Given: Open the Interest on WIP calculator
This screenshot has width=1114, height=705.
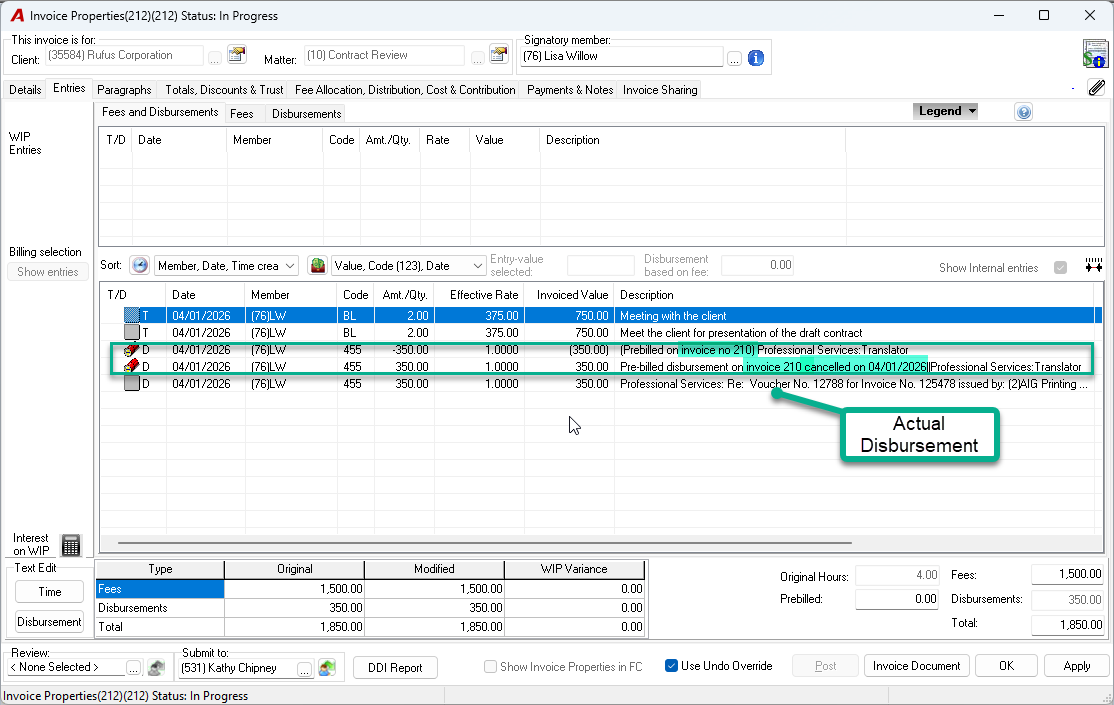Looking at the screenshot, I should click(71, 545).
